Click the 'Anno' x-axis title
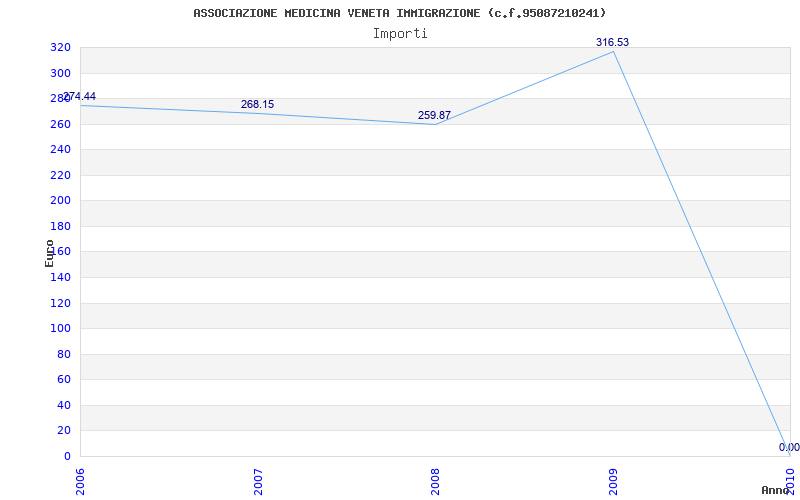The width and height of the screenshot is (800, 500). coord(775,490)
